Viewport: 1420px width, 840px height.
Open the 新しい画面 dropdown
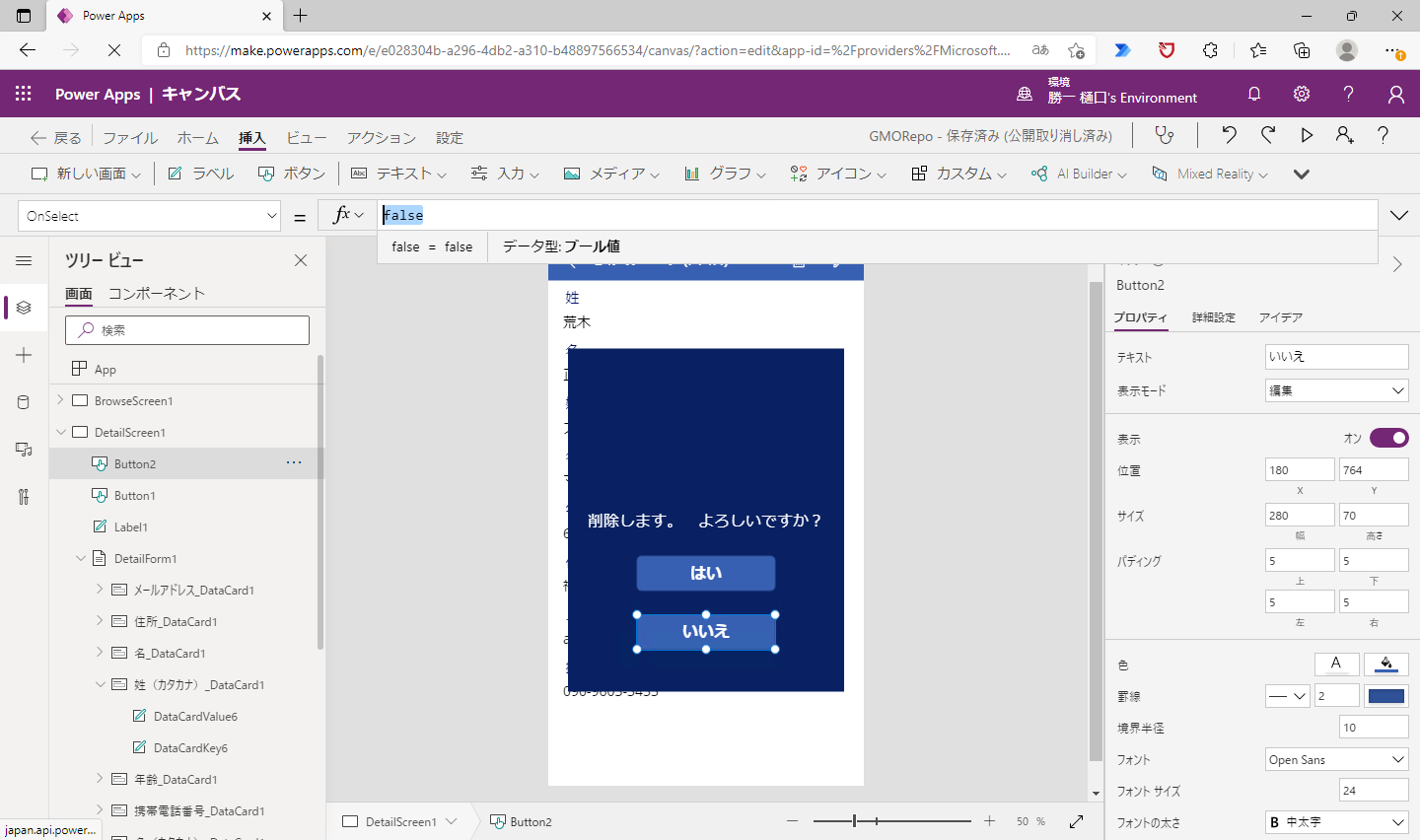click(x=86, y=174)
